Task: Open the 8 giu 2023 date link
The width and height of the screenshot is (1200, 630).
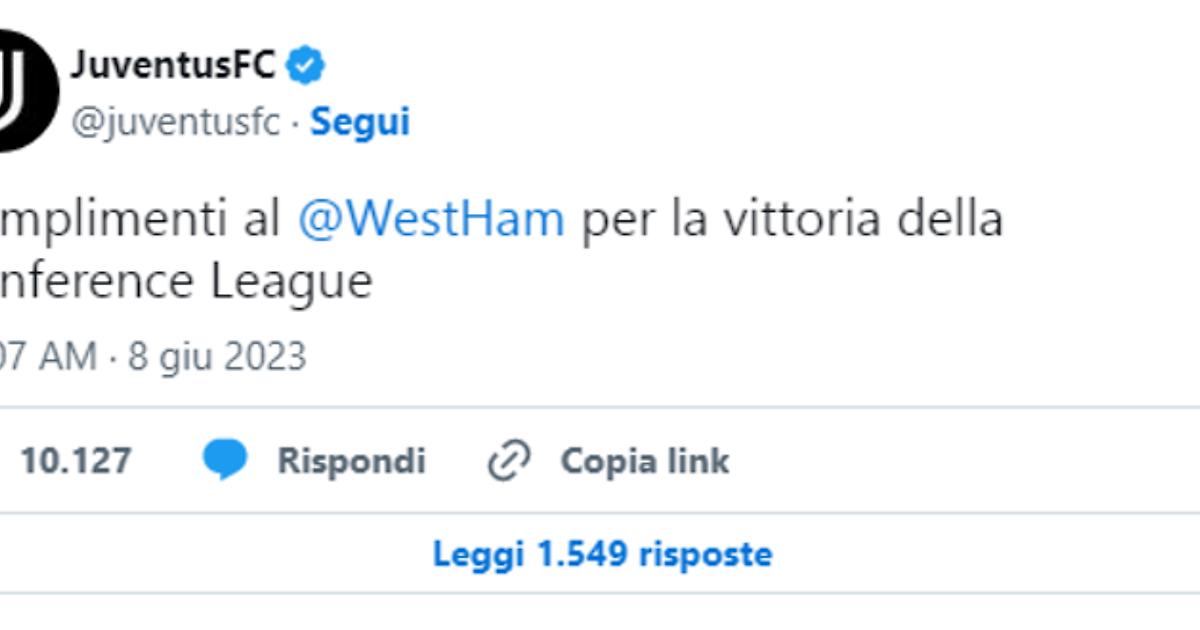Action: coord(217,356)
